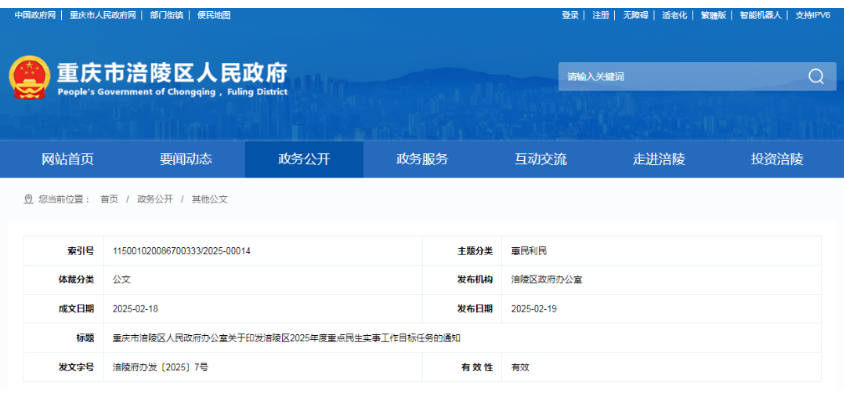Image resolution: width=844 pixels, height=408 pixels.
Task: Click the national emblem logo
Action: point(30,78)
